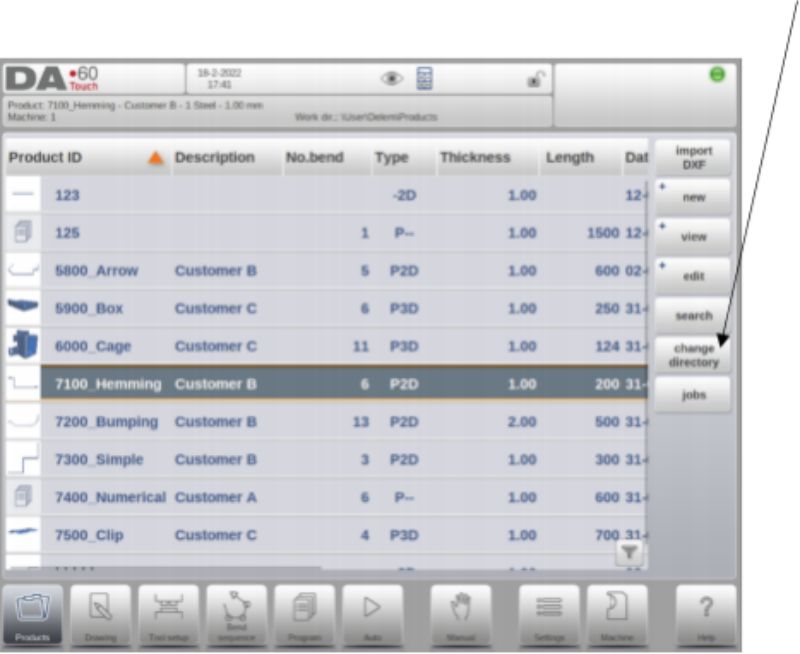Select the 125 product thumbnail icon
Viewport: 800px width, 654px height.
[23, 232]
